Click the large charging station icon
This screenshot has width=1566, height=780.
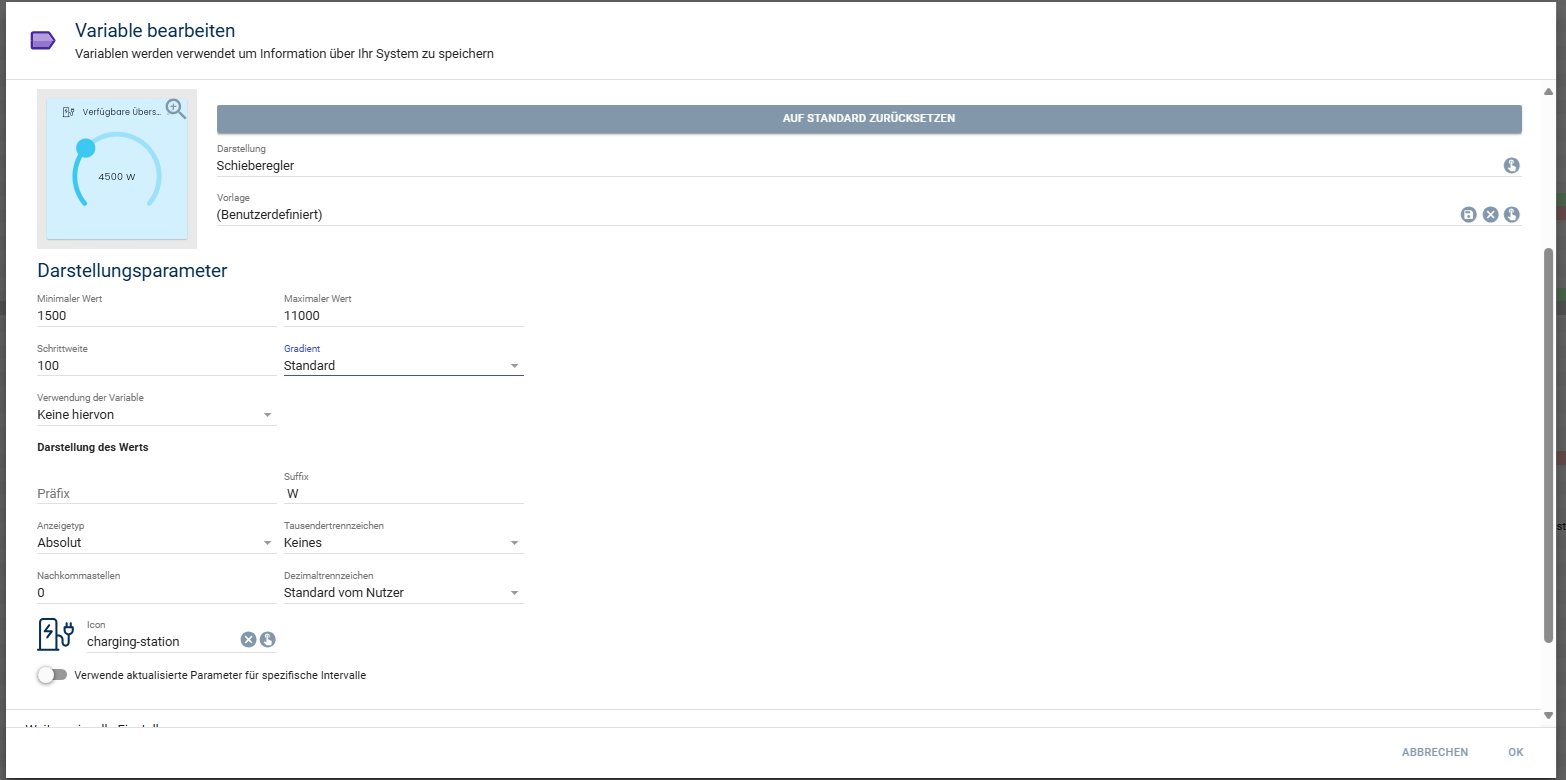[x=56, y=634]
